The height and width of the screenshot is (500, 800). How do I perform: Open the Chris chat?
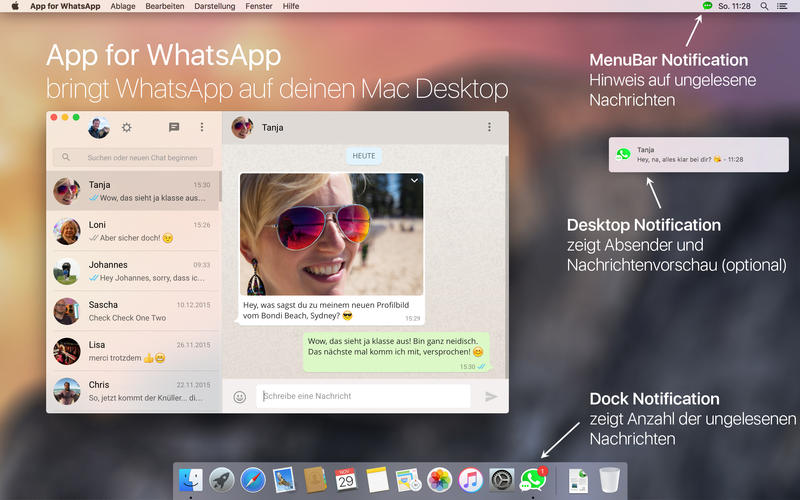(x=134, y=391)
